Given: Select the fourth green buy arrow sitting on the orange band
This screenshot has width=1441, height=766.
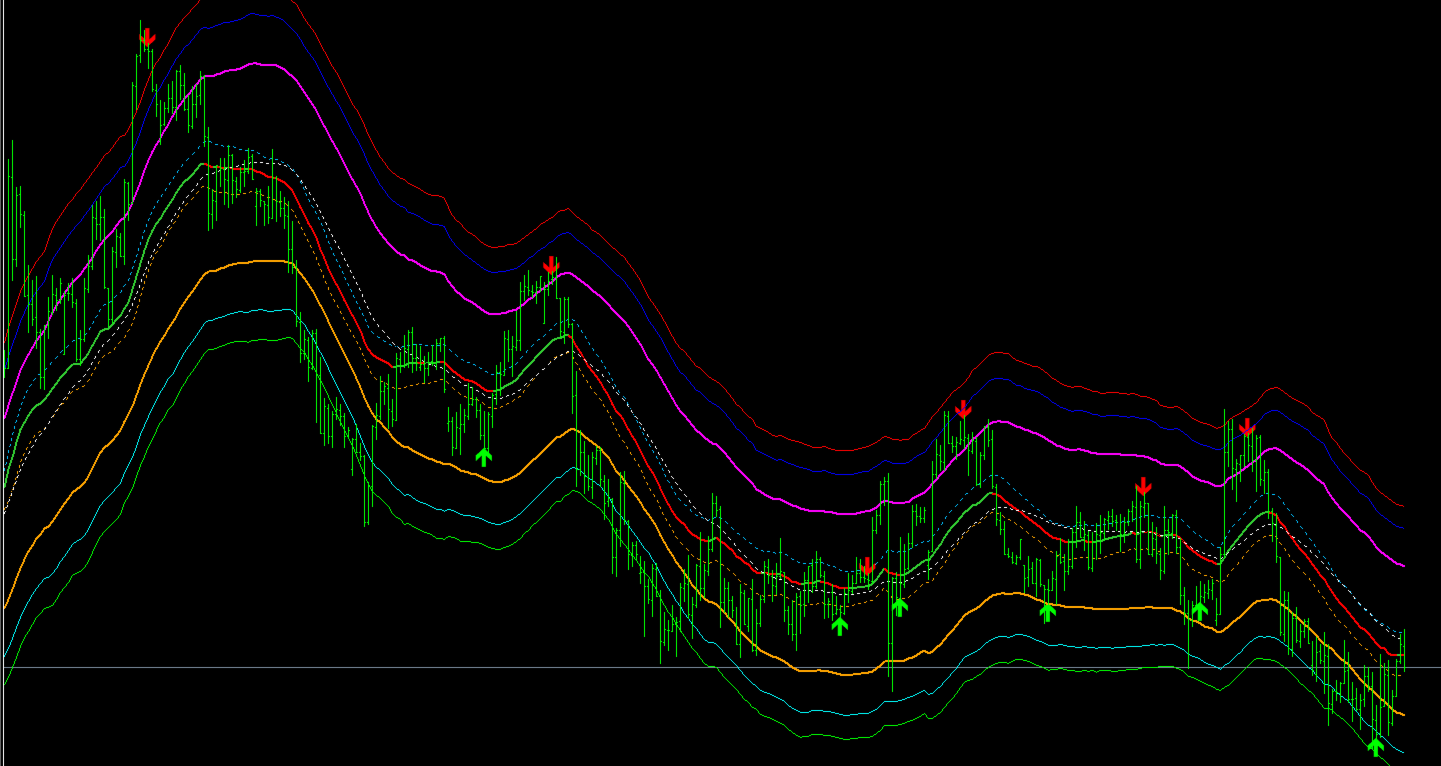Looking at the screenshot, I should (1047, 612).
